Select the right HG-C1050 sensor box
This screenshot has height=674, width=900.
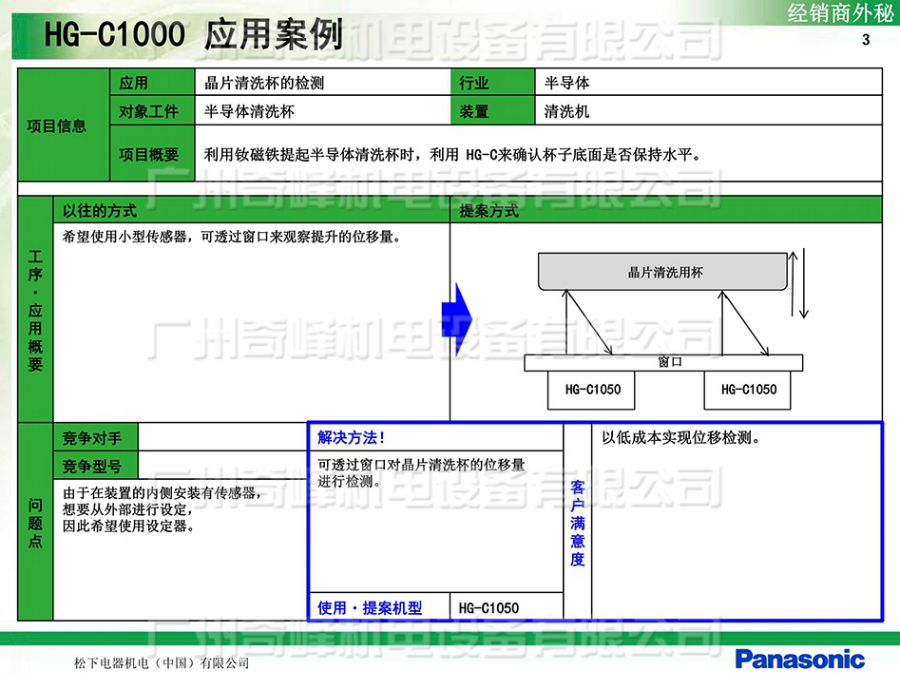coord(747,389)
